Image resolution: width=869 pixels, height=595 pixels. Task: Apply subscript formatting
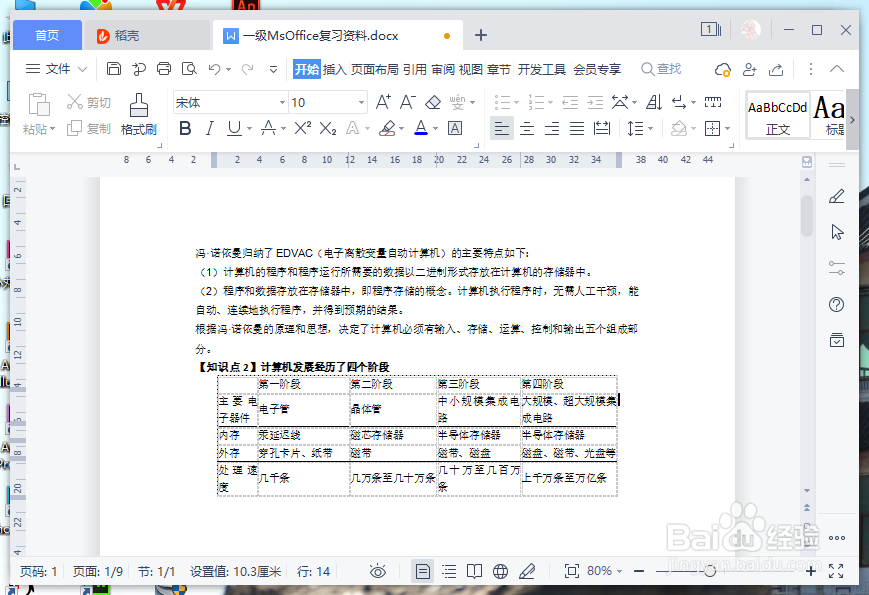[x=327, y=127]
